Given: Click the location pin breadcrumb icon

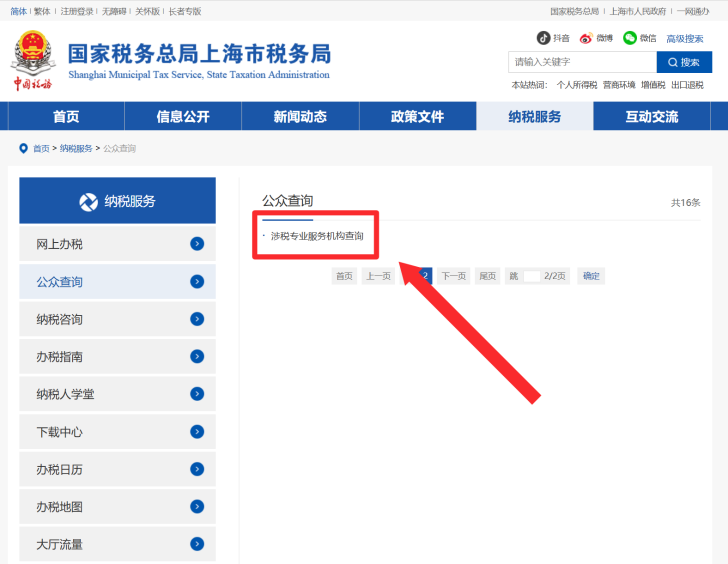Looking at the screenshot, I should pyautogui.click(x=23, y=148).
